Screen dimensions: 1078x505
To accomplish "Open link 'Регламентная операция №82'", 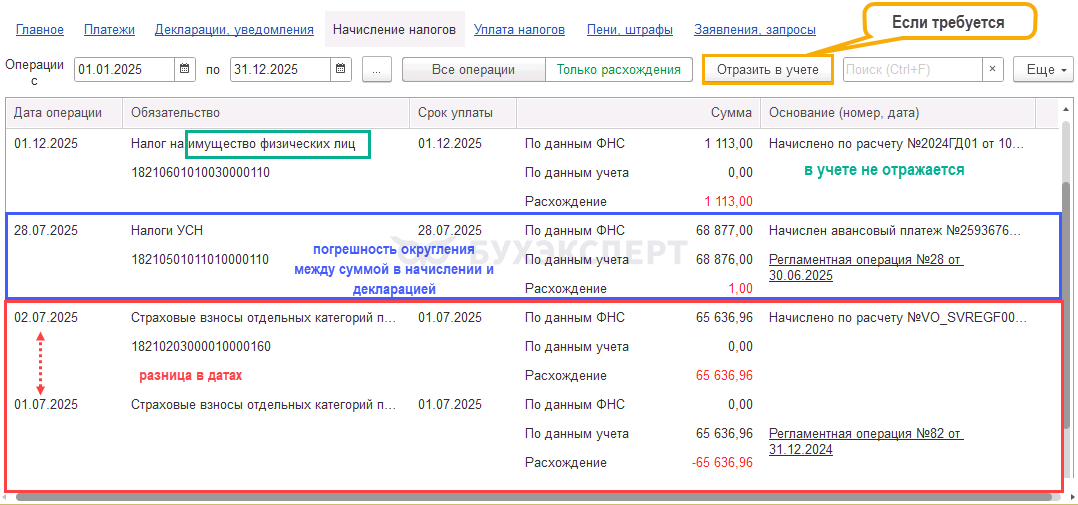I will 865,435.
